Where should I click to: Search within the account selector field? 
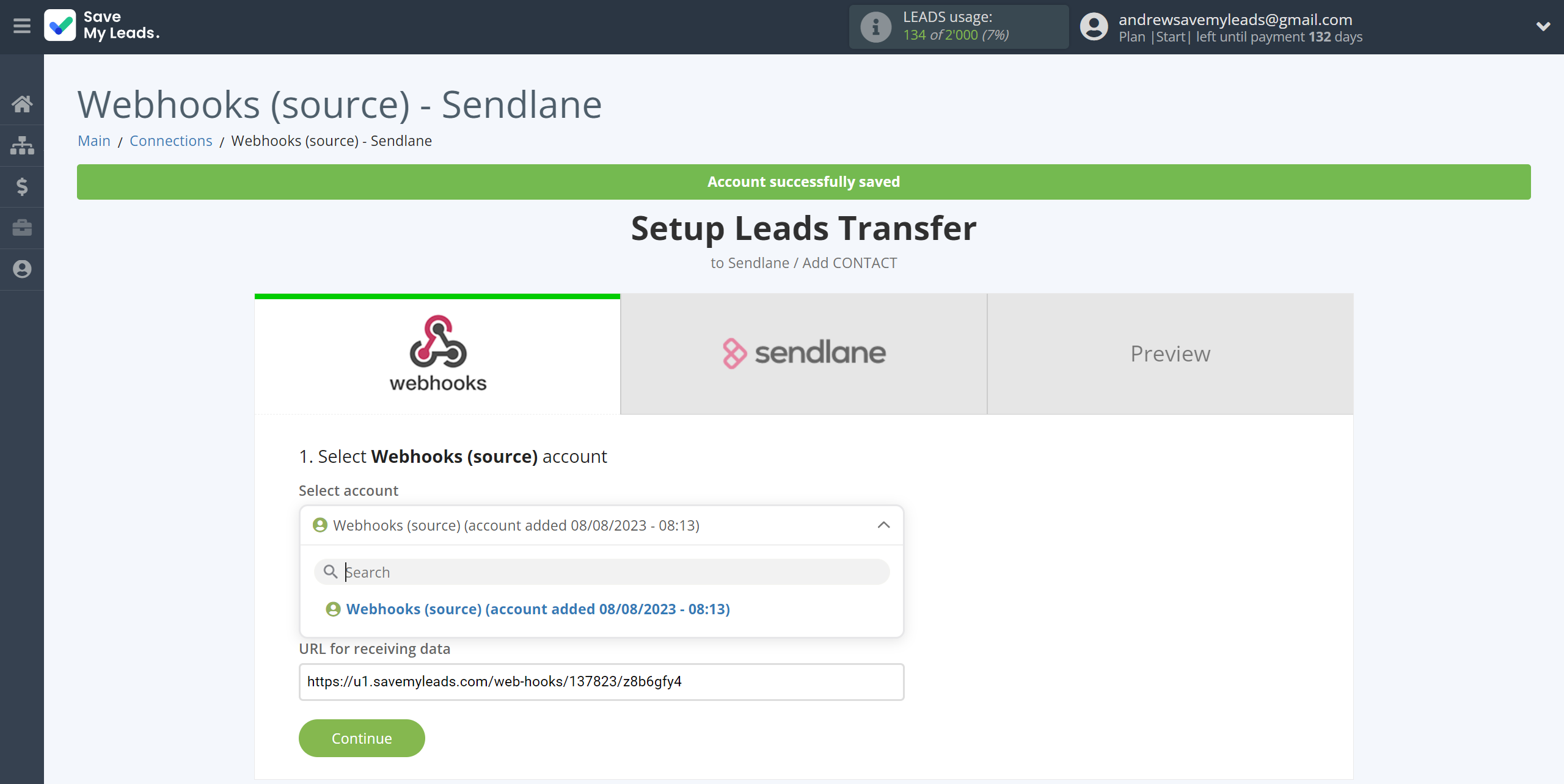(601, 571)
